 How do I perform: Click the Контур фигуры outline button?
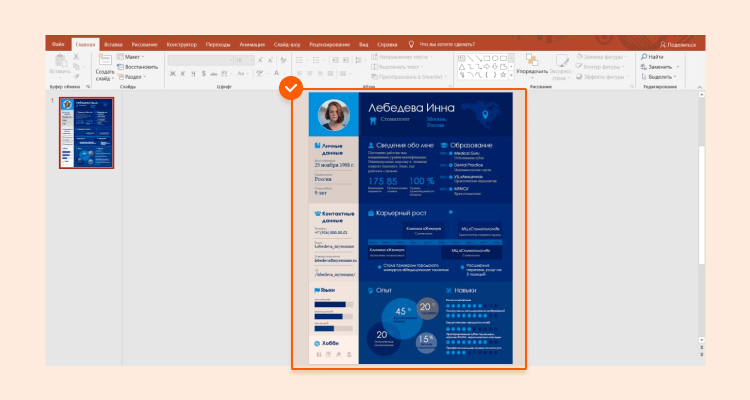[601, 67]
